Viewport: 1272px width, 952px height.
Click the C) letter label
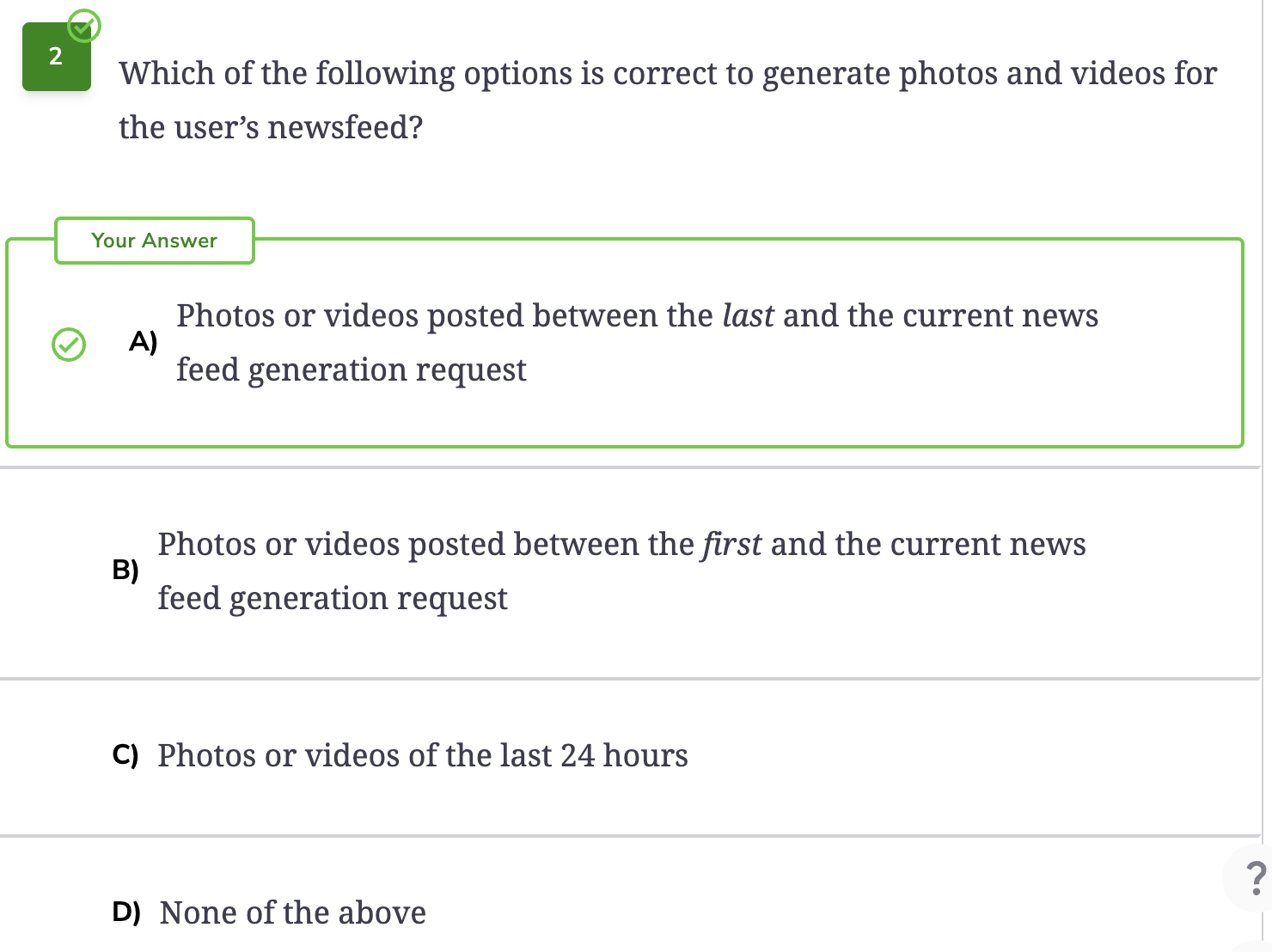pyautogui.click(x=125, y=755)
